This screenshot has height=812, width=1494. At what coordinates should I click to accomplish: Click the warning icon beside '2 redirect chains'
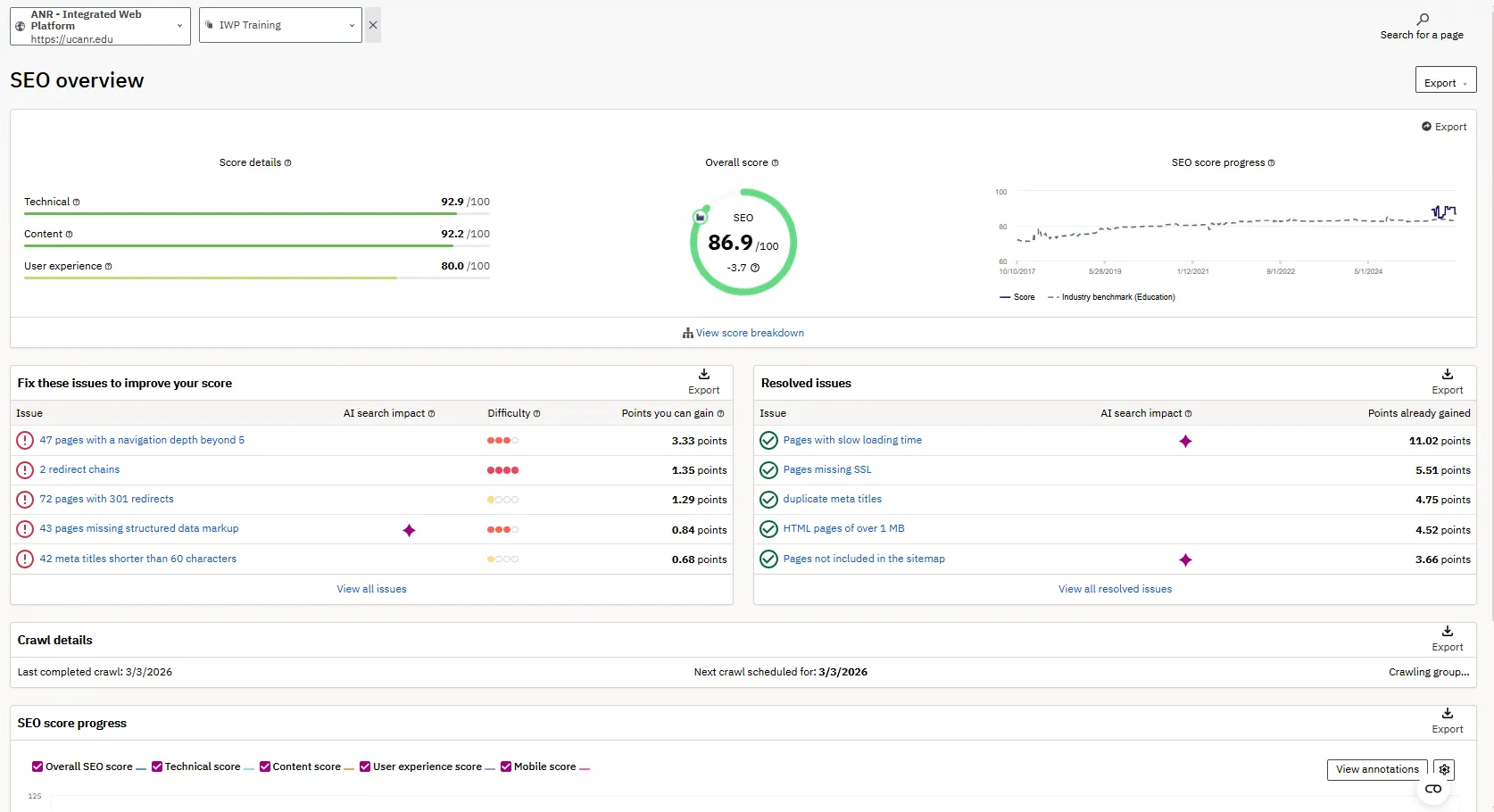pos(24,469)
